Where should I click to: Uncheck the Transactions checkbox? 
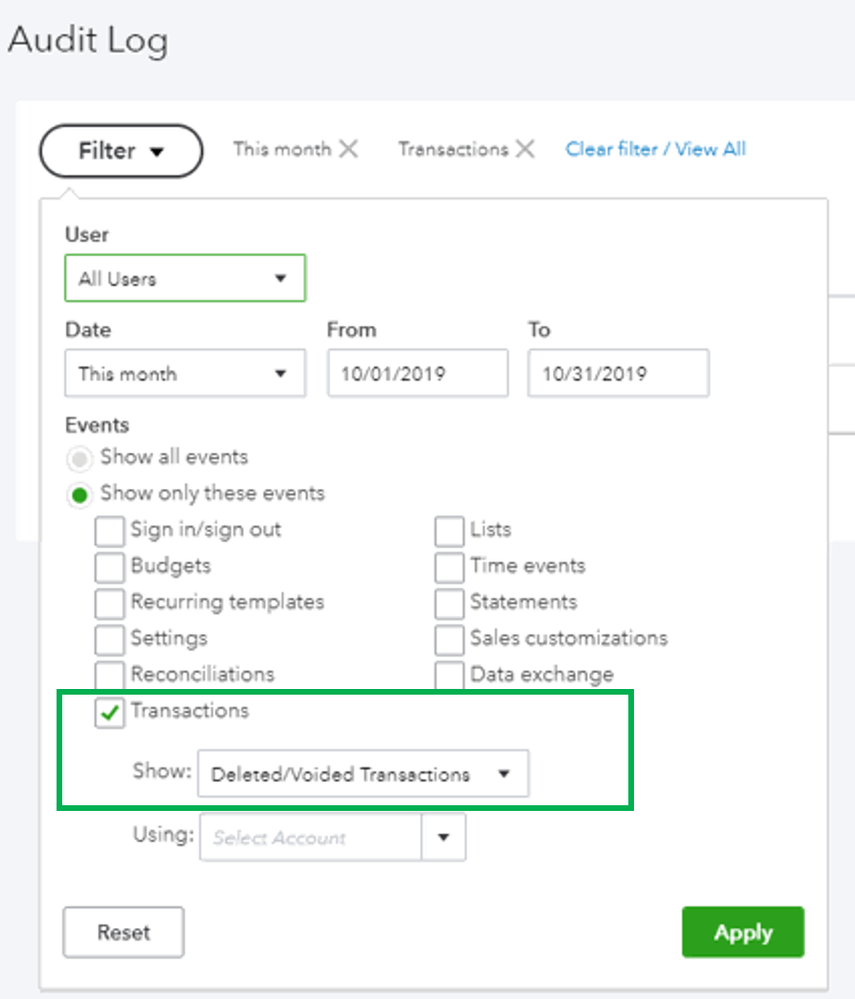(110, 712)
